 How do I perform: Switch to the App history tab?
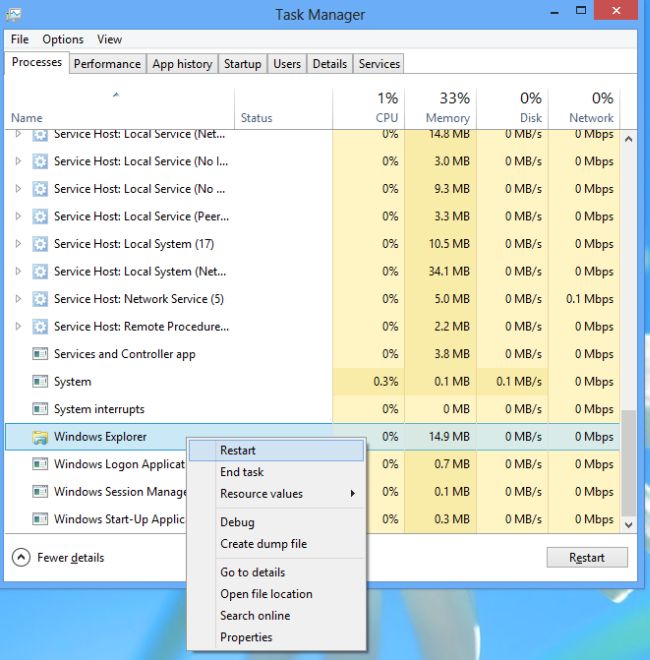pos(182,64)
